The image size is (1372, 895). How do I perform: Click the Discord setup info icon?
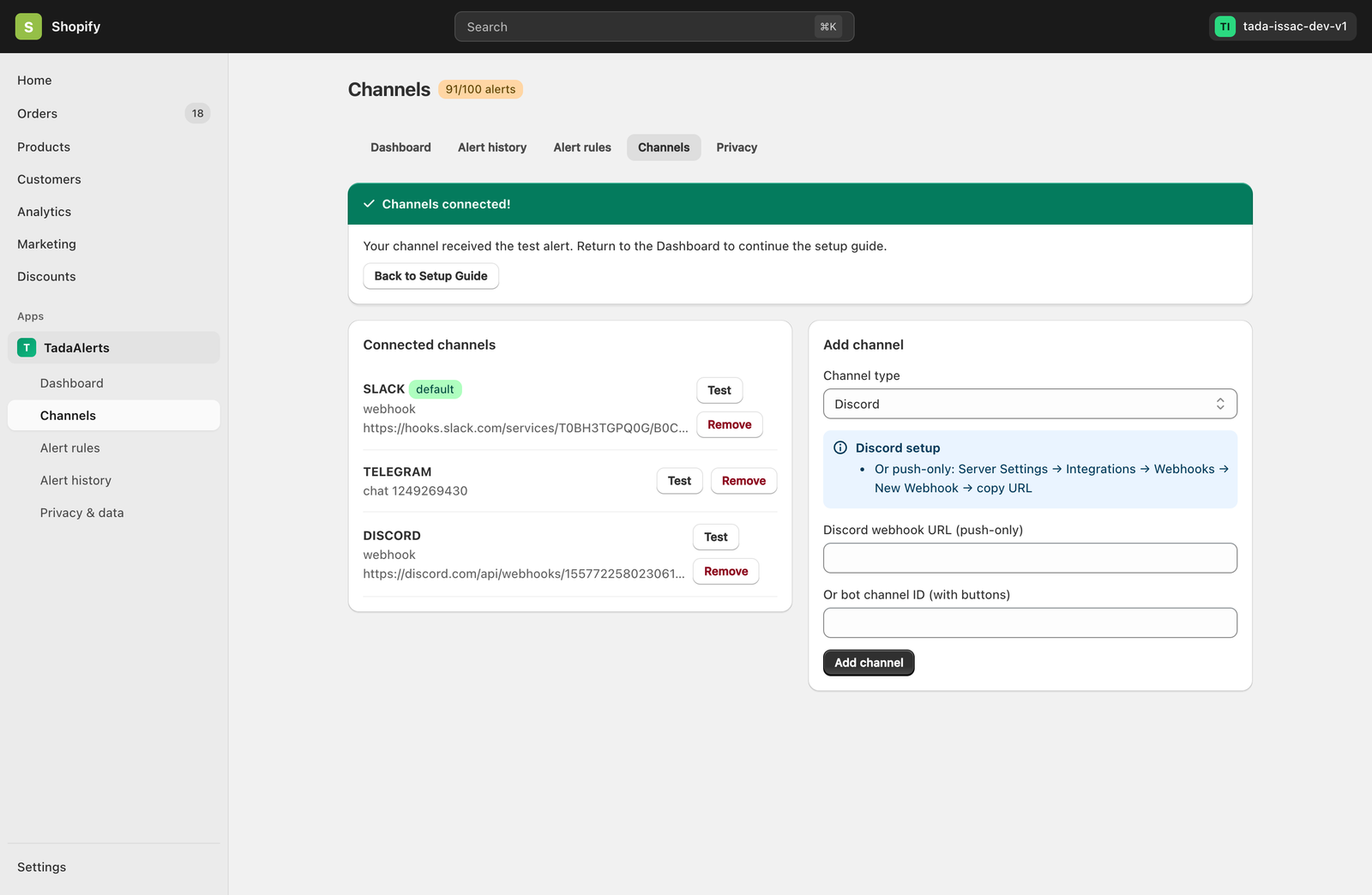tap(840, 447)
